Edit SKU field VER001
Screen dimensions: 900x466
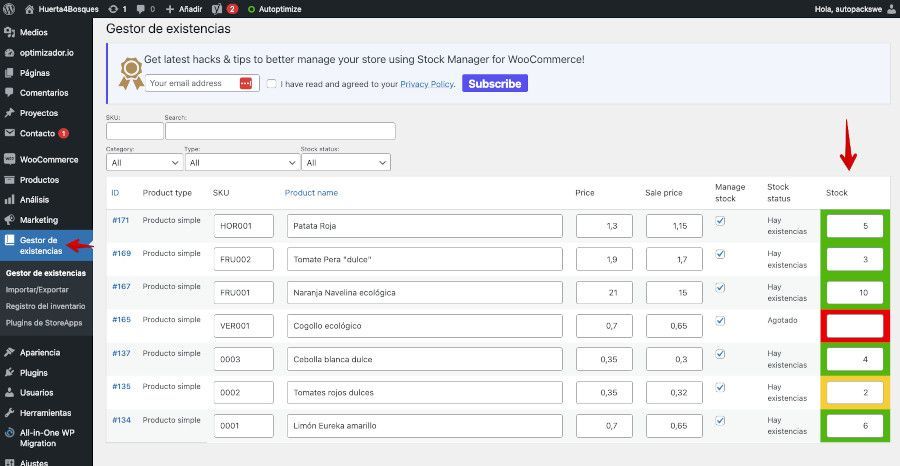coord(243,326)
